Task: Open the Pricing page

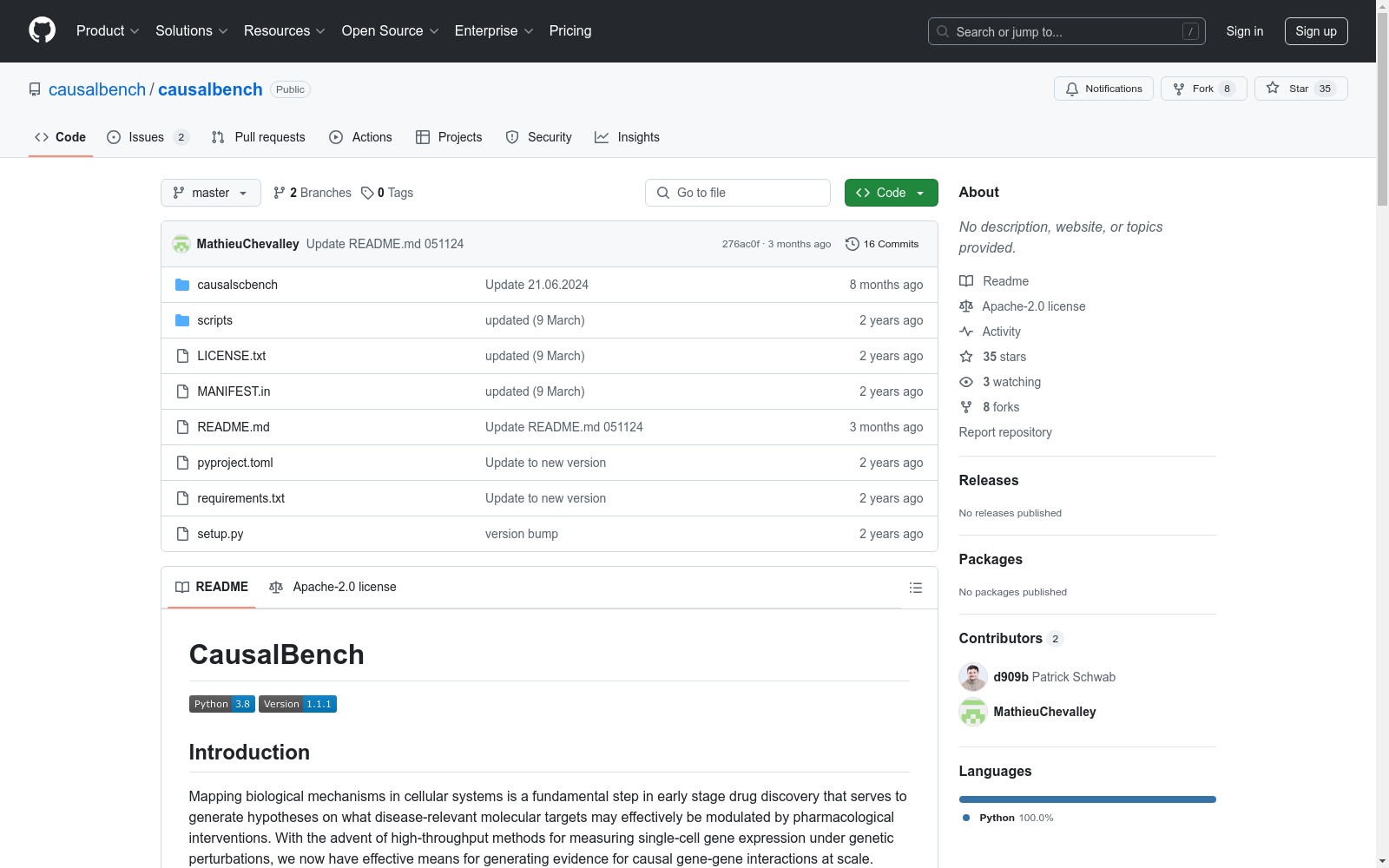Action: (x=570, y=30)
